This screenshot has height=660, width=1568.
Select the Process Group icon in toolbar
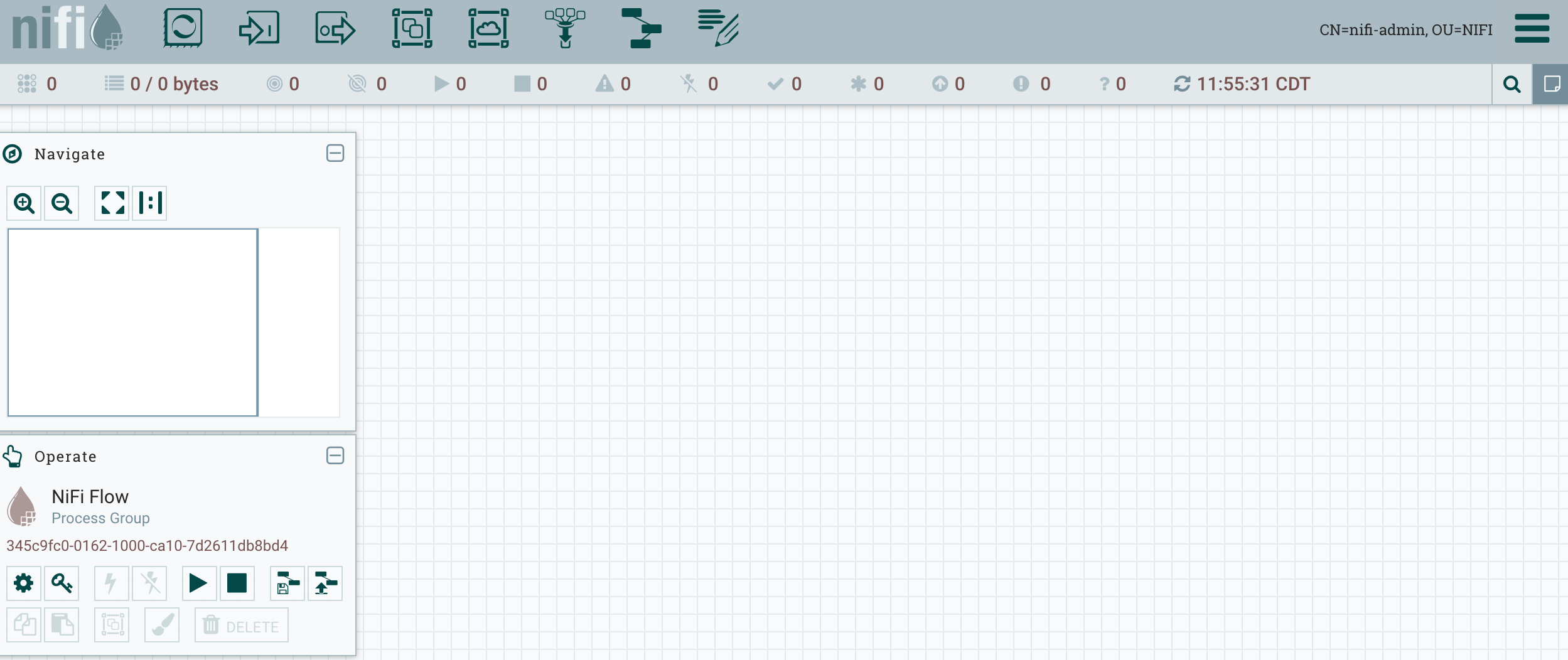412,28
